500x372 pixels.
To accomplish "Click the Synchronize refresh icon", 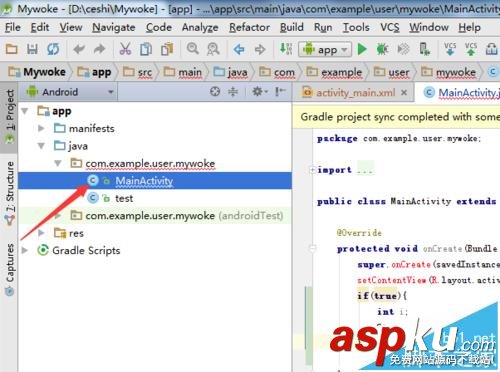I will click(x=53, y=49).
